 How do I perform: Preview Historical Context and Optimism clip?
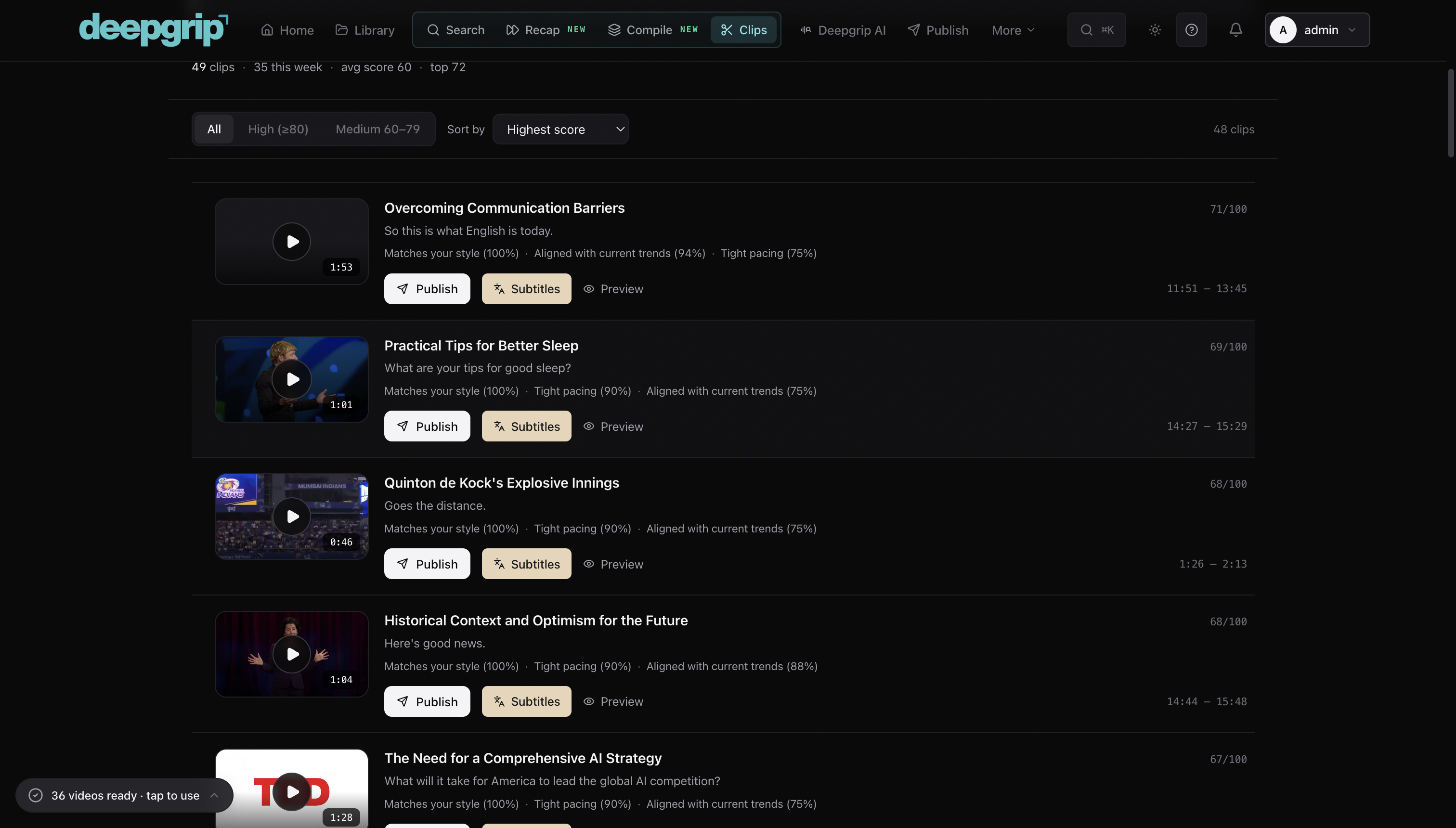tap(613, 702)
